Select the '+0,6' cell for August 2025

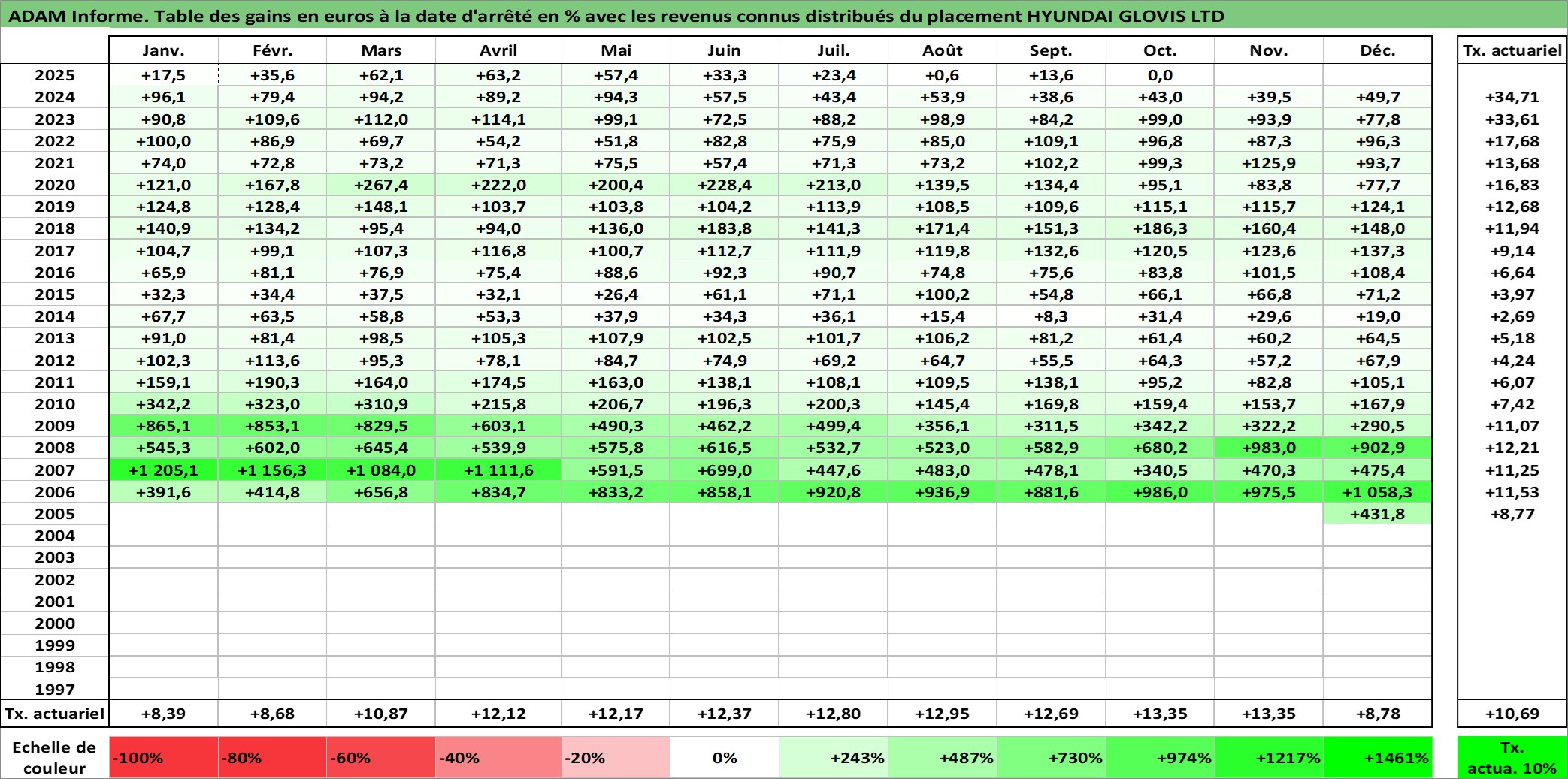[x=943, y=75]
